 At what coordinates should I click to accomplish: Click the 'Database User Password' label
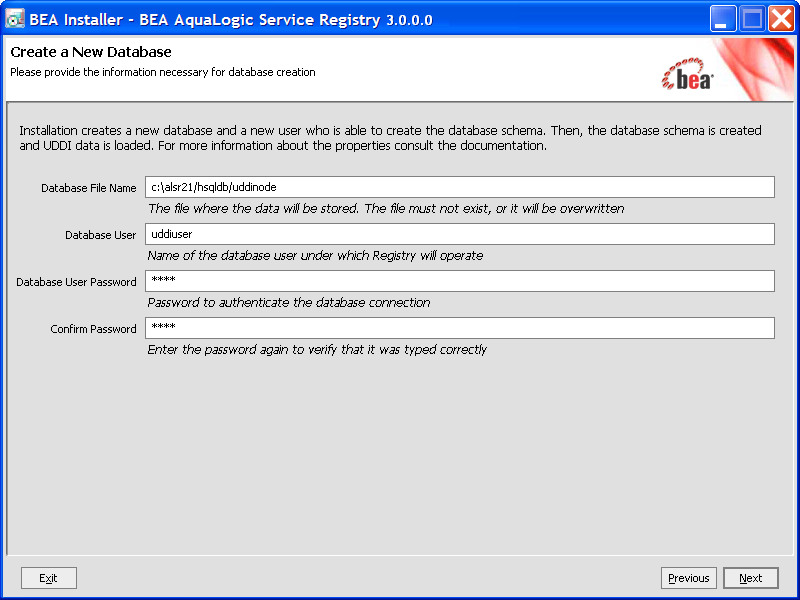coord(76,282)
